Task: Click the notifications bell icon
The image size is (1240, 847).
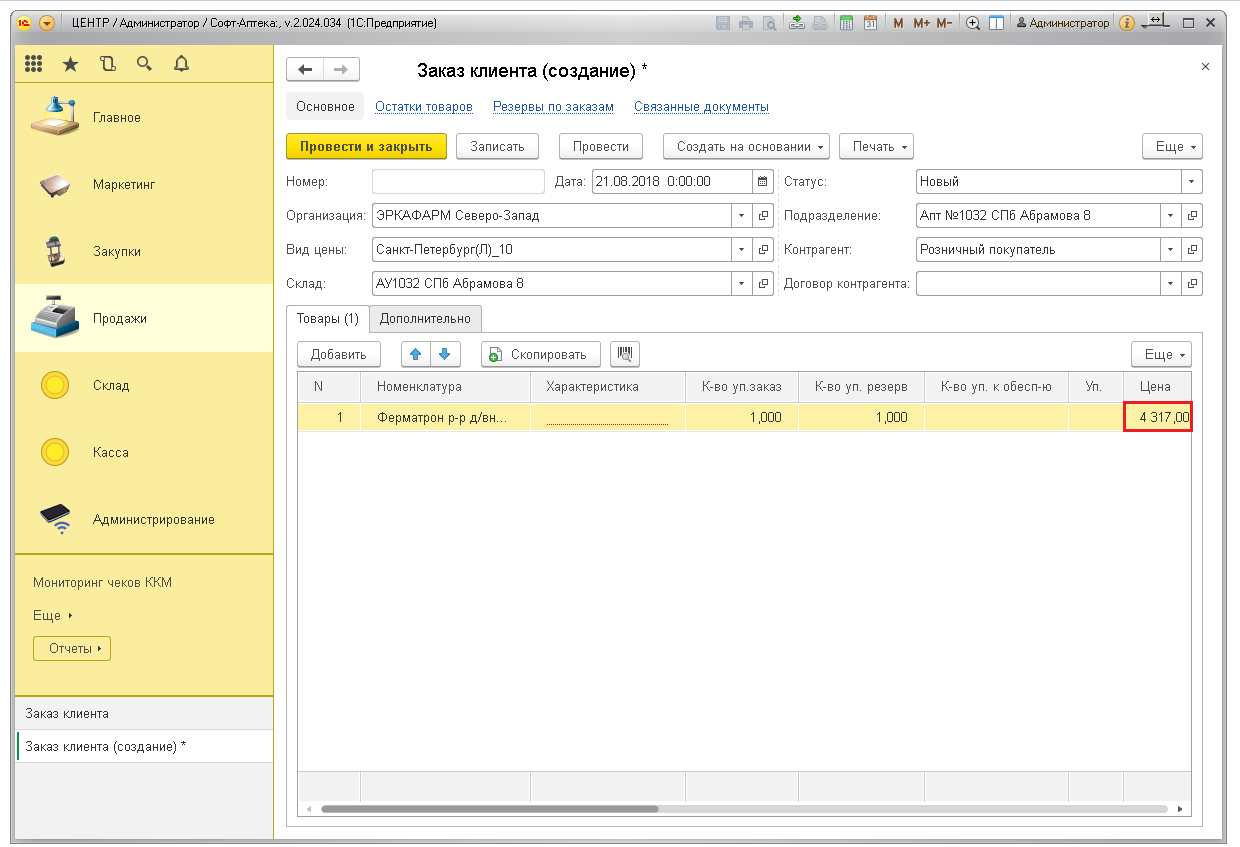Action: [181, 64]
